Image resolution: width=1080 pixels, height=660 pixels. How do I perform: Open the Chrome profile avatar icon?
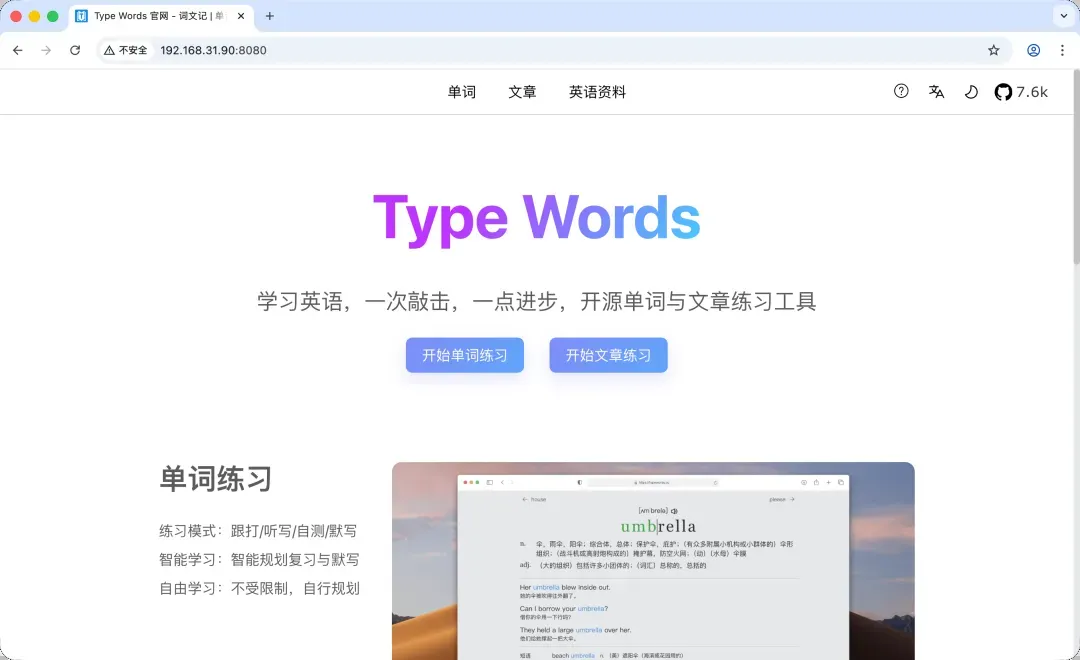(1034, 50)
